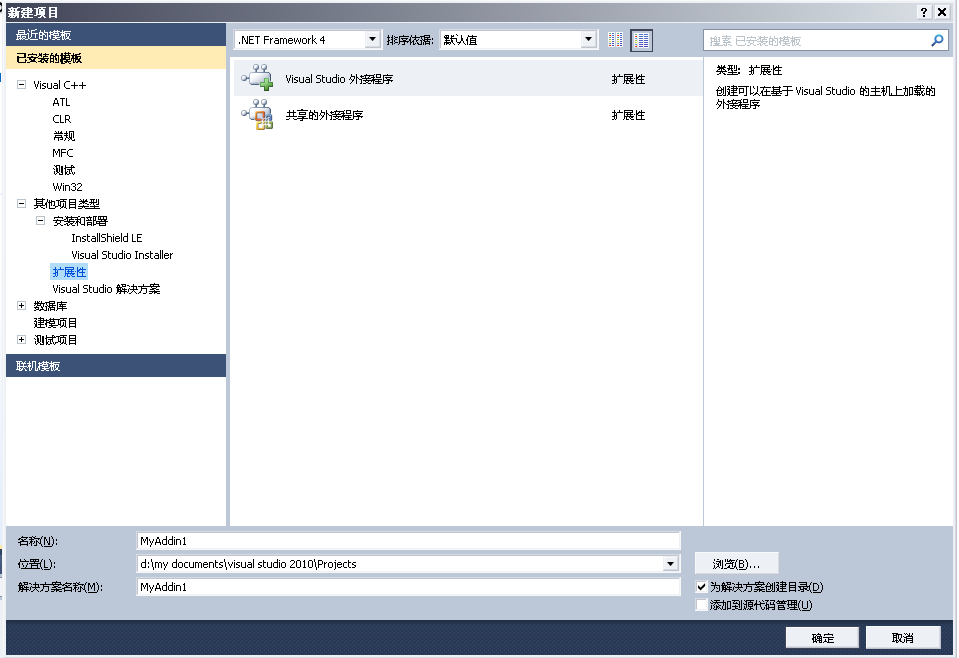Select the Visual Studio 外接程序 template icon

click(x=257, y=78)
